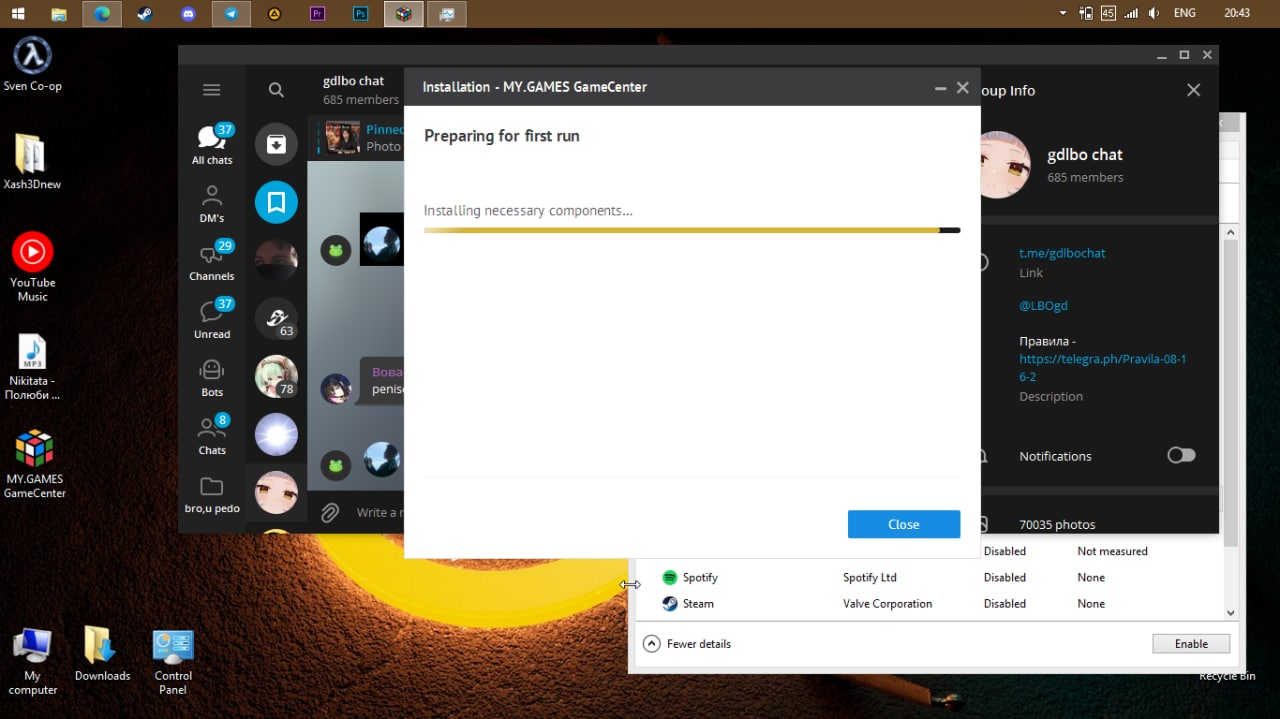Open the Archived chats icon

point(276,144)
